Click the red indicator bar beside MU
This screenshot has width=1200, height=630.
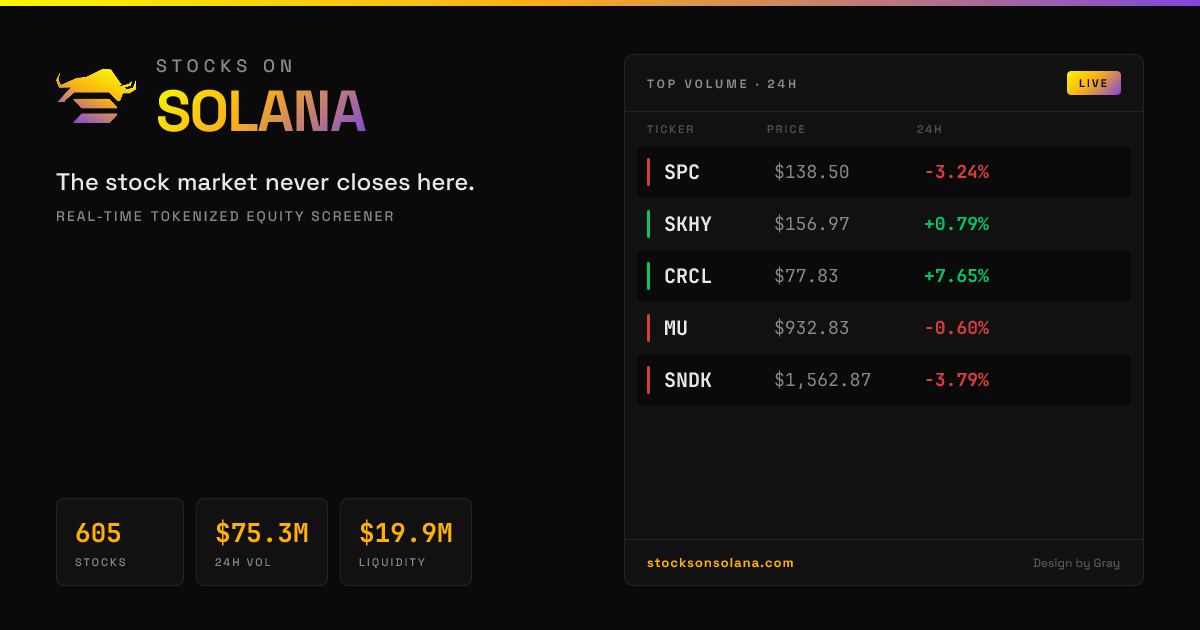[648, 328]
